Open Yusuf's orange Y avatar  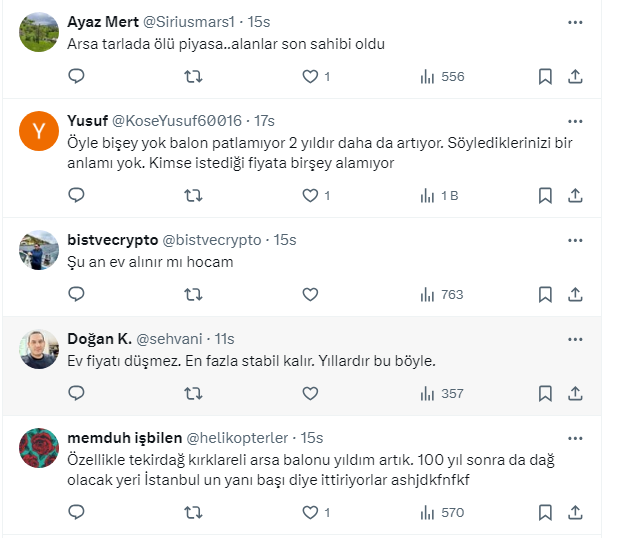39,131
